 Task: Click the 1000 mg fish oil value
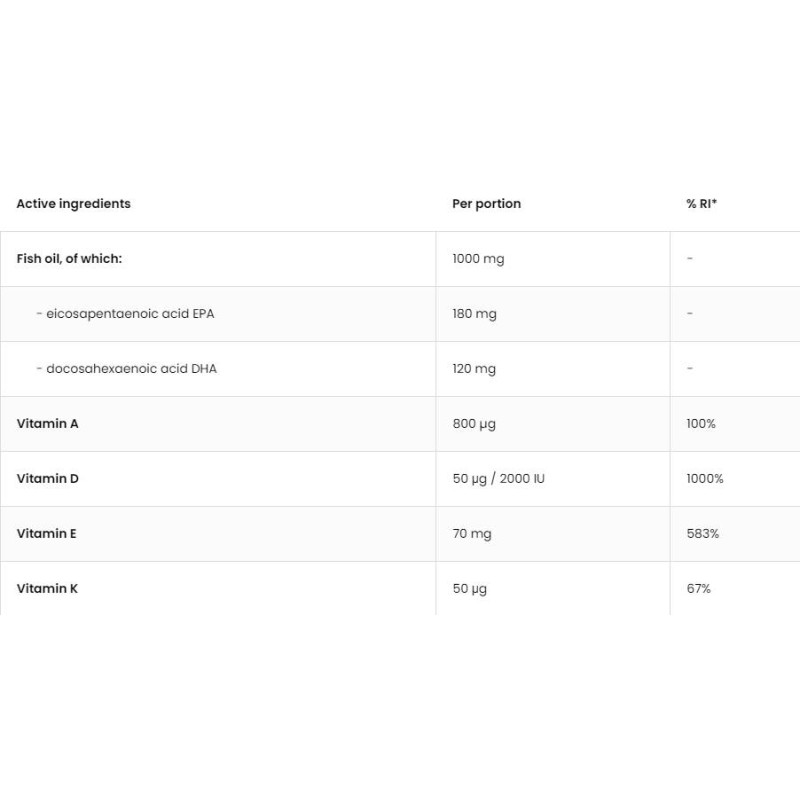[478, 259]
